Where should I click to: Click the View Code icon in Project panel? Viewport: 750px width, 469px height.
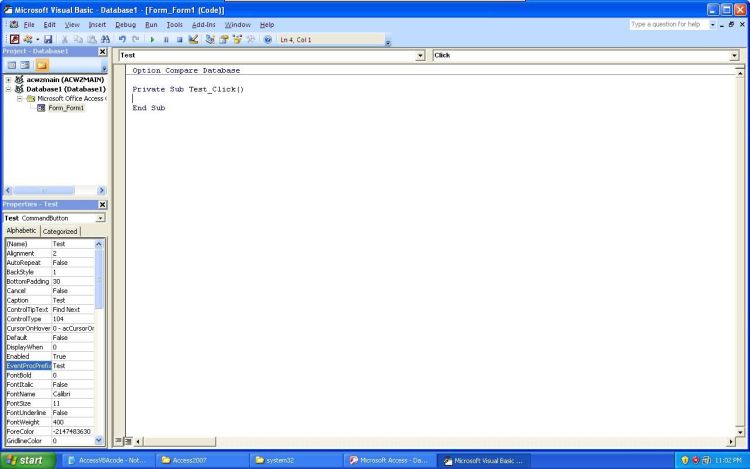pyautogui.click(x=12, y=65)
